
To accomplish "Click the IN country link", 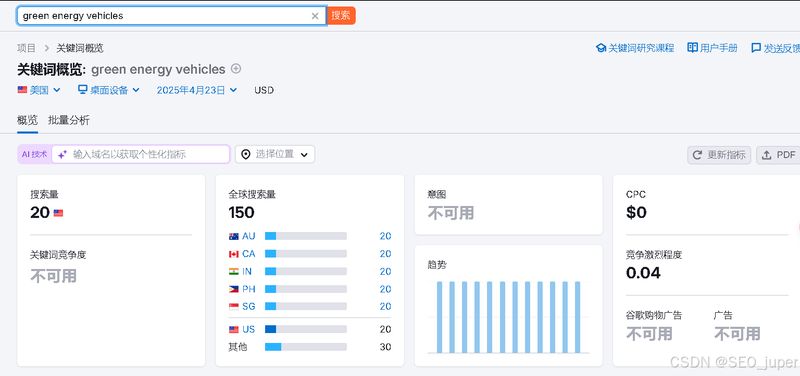I will (247, 271).
